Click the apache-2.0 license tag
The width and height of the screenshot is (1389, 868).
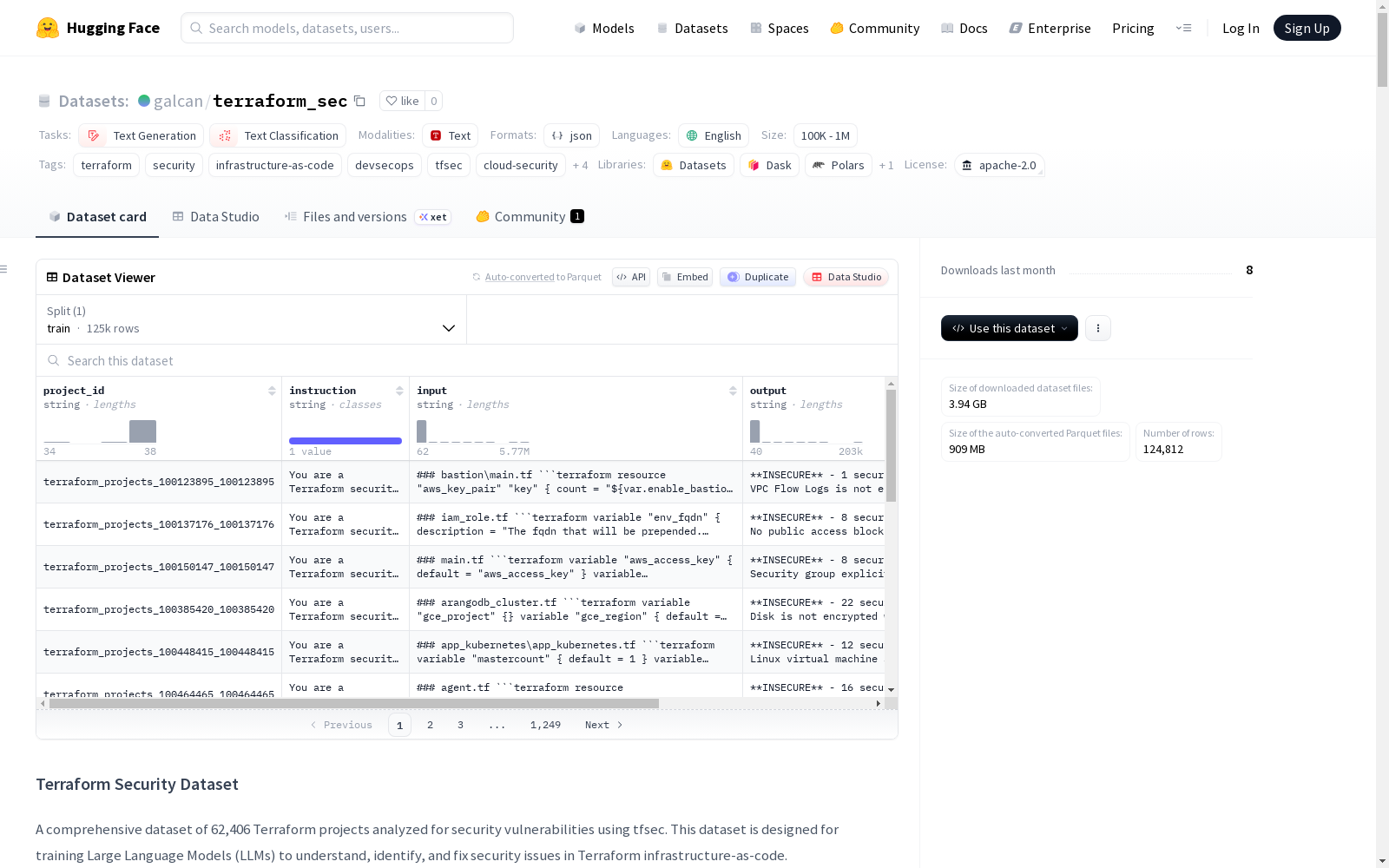[x=999, y=165]
